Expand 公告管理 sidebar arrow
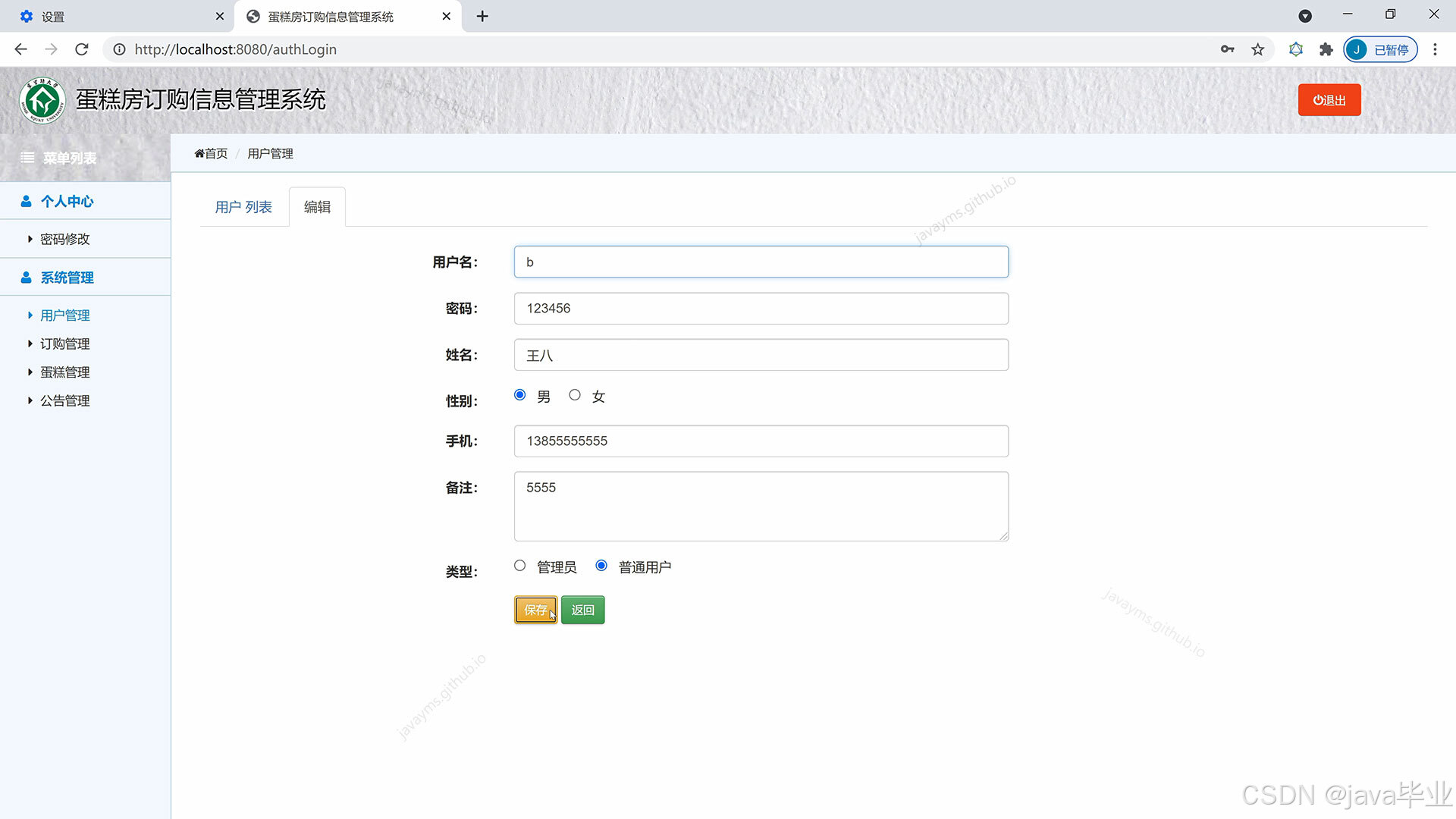 click(30, 400)
